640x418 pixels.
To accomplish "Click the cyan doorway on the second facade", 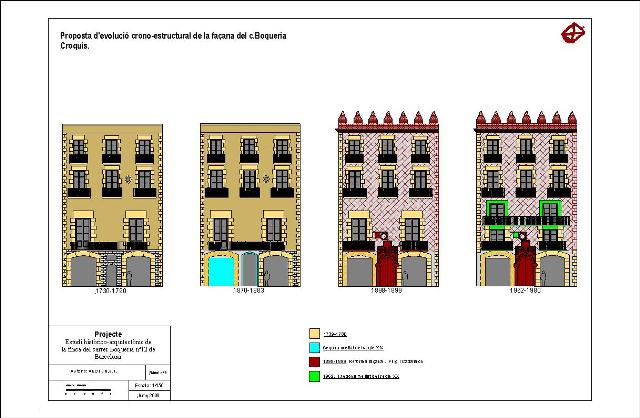I will tap(218, 270).
